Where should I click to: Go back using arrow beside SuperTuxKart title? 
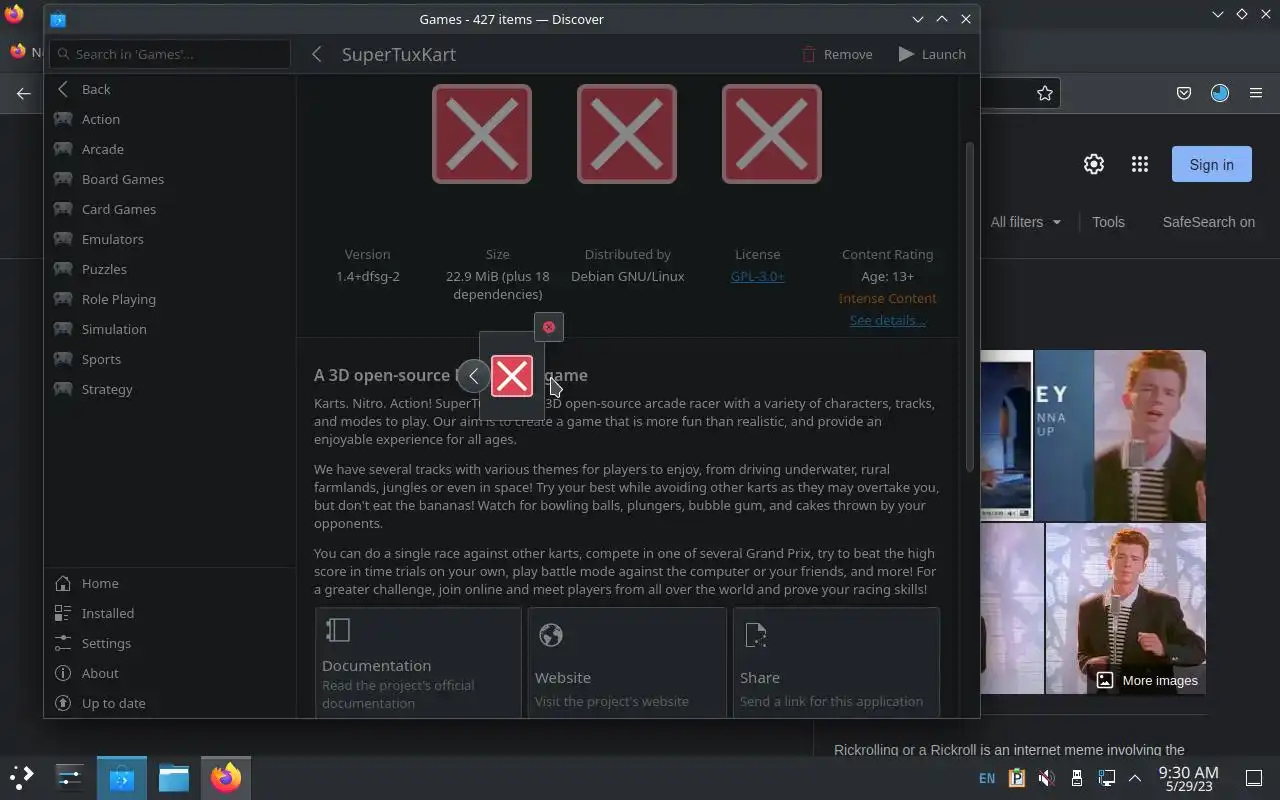coord(317,54)
